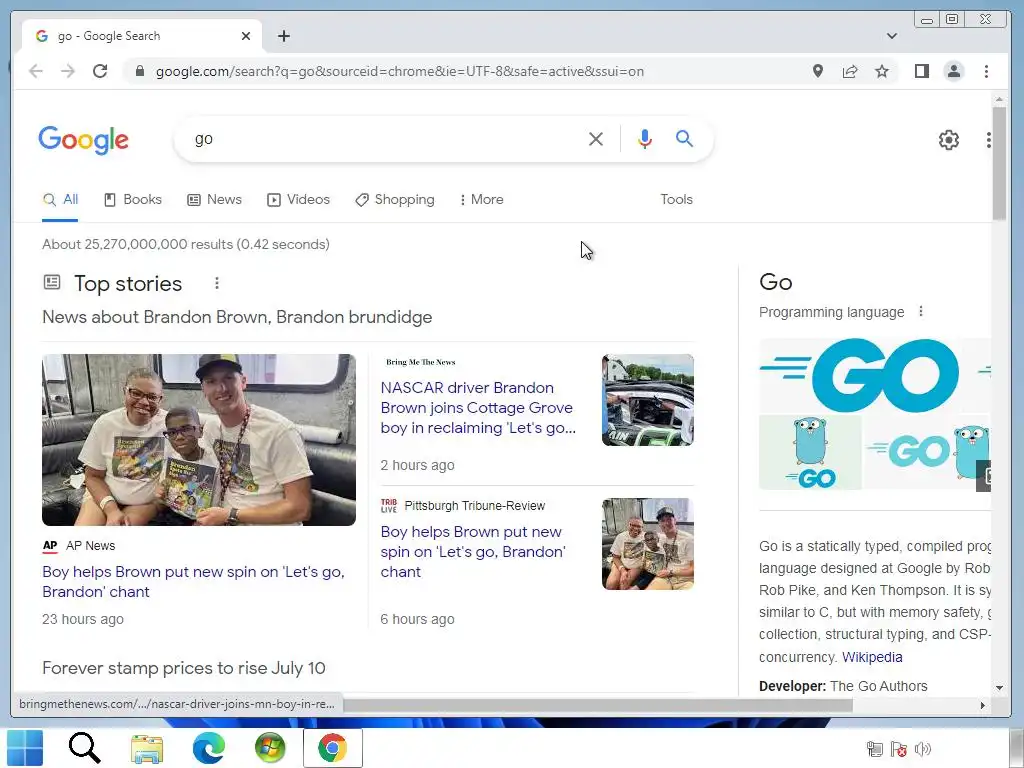Open NASCAR driver Brandon Brown article link
The image size is (1024, 768).
(x=478, y=408)
